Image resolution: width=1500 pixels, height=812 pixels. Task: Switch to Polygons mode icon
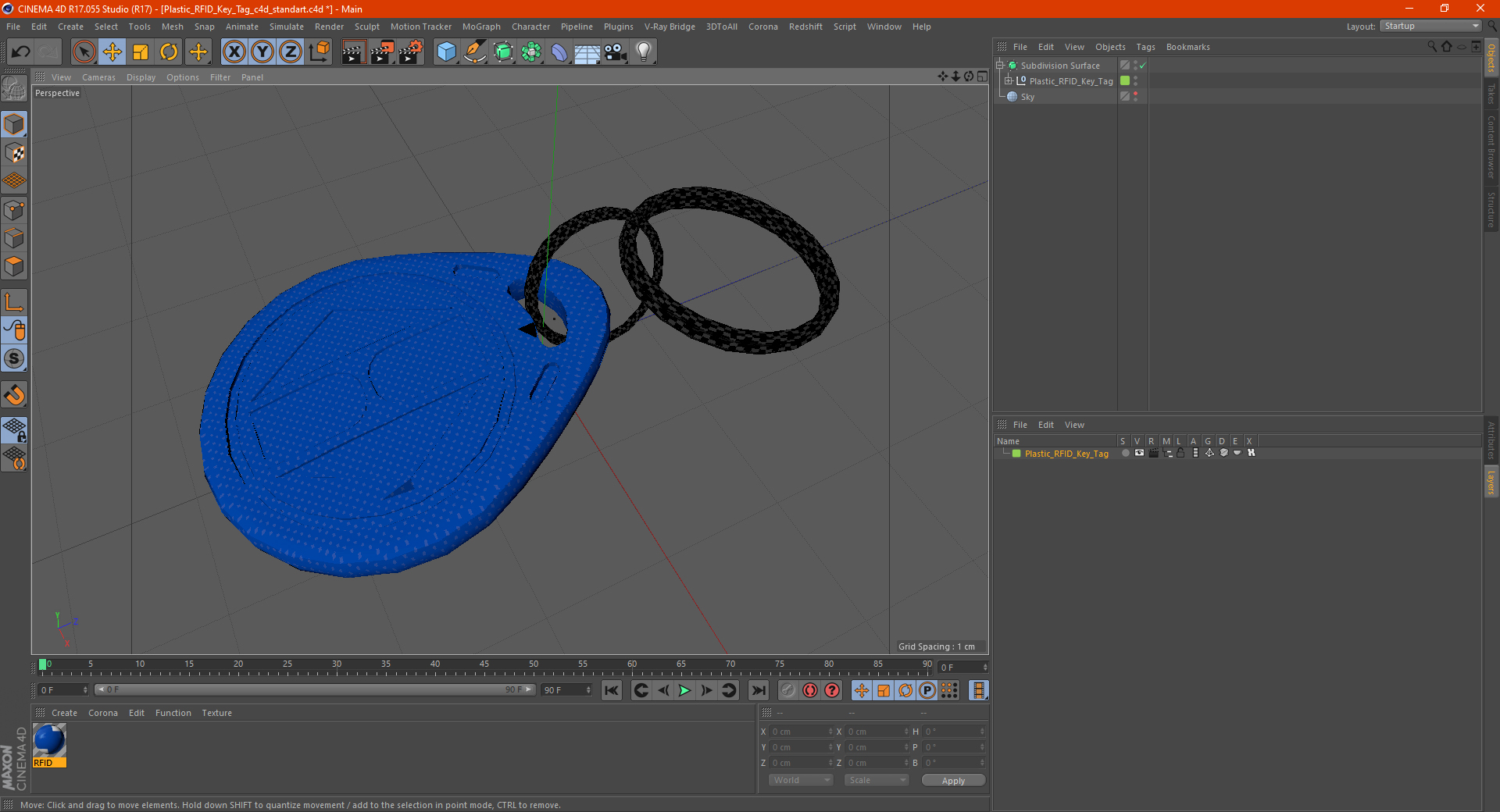pos(14,266)
